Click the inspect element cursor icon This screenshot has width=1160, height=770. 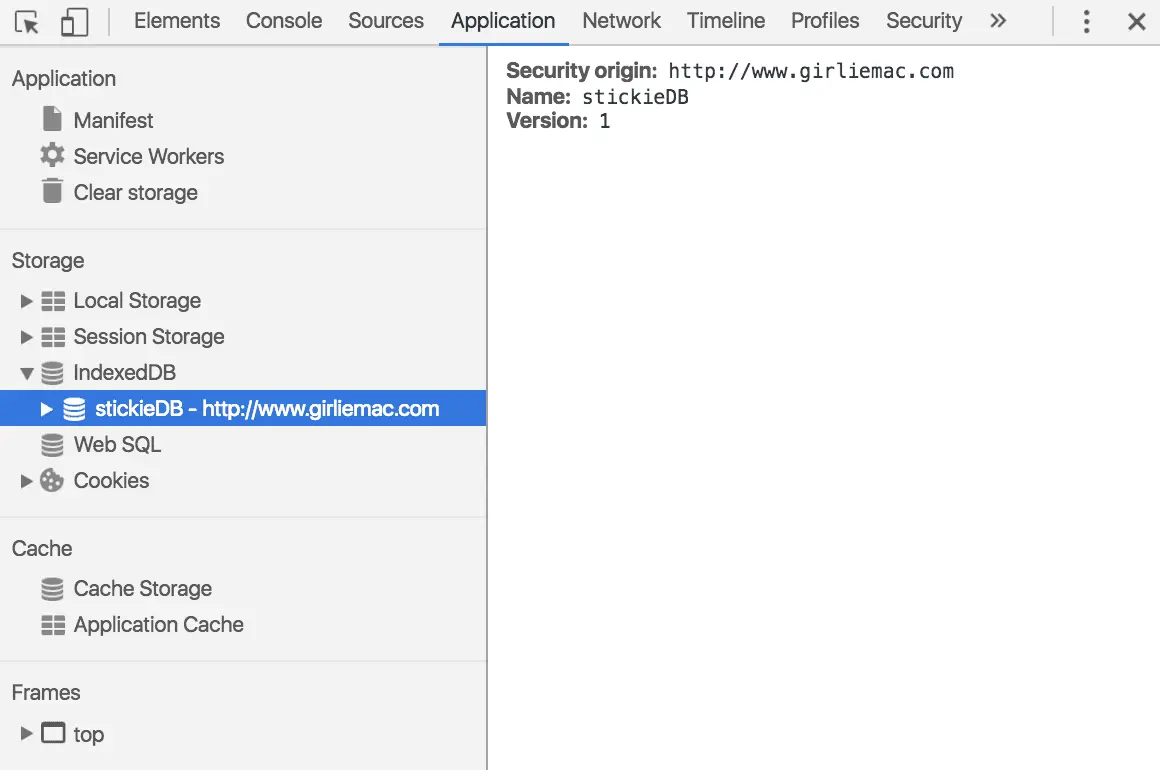pyautogui.click(x=28, y=21)
